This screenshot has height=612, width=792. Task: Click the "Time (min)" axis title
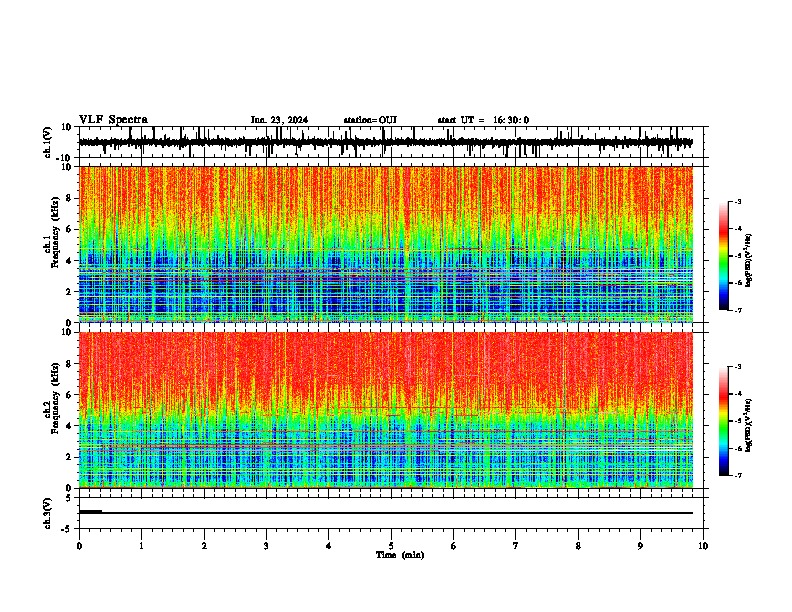(x=400, y=555)
